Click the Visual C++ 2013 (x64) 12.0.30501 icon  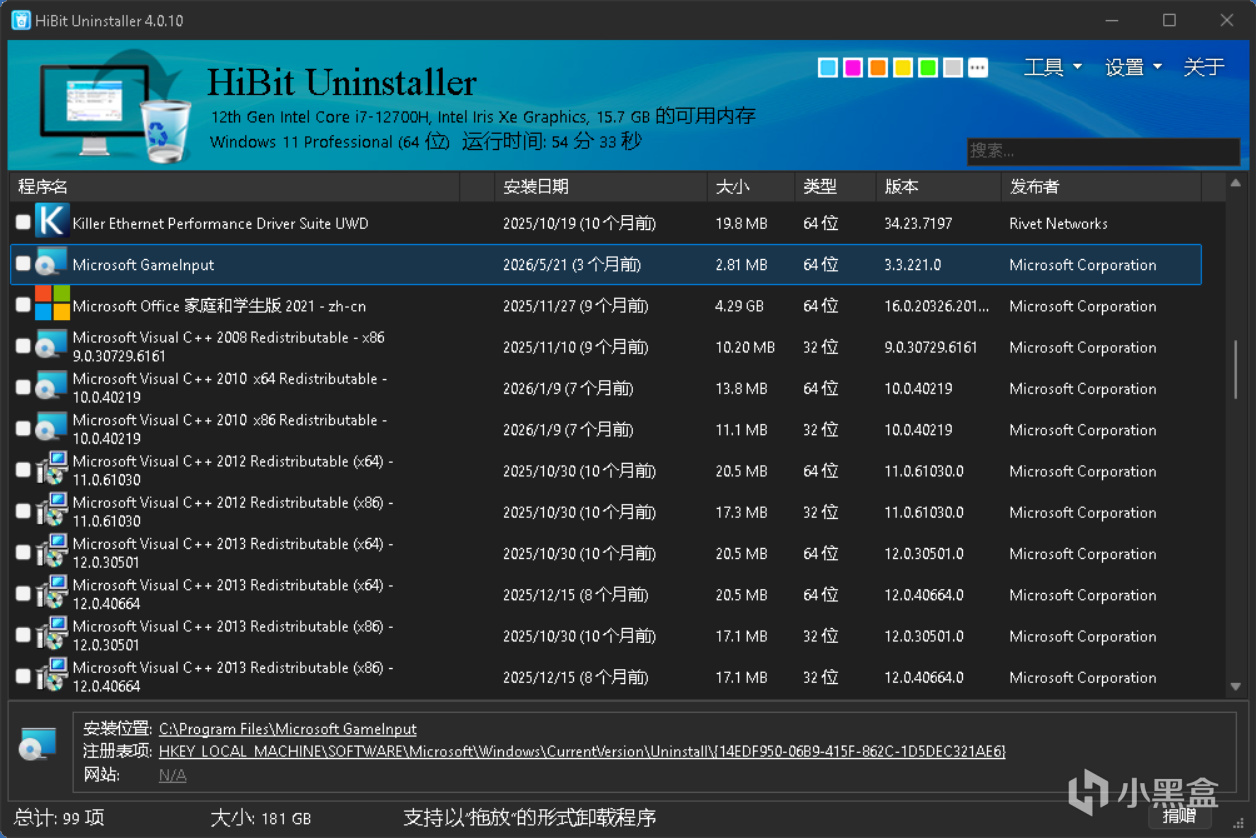point(51,551)
